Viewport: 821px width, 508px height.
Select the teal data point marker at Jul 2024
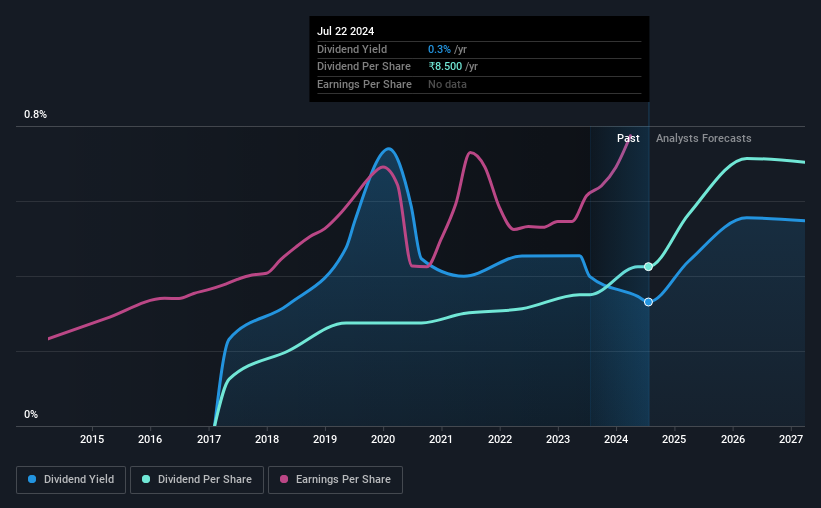pos(648,267)
